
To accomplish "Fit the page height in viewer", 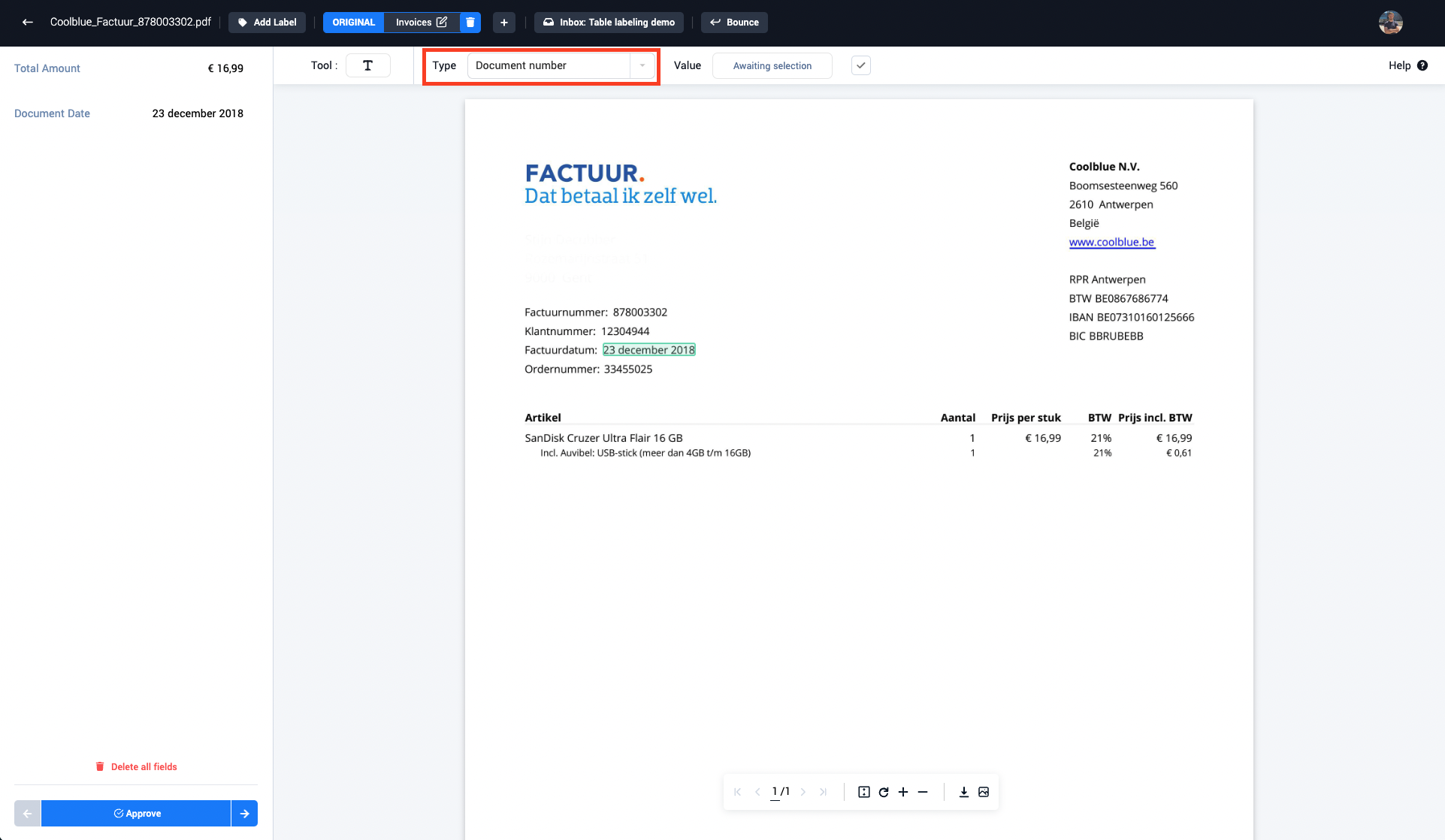I will coord(863,792).
